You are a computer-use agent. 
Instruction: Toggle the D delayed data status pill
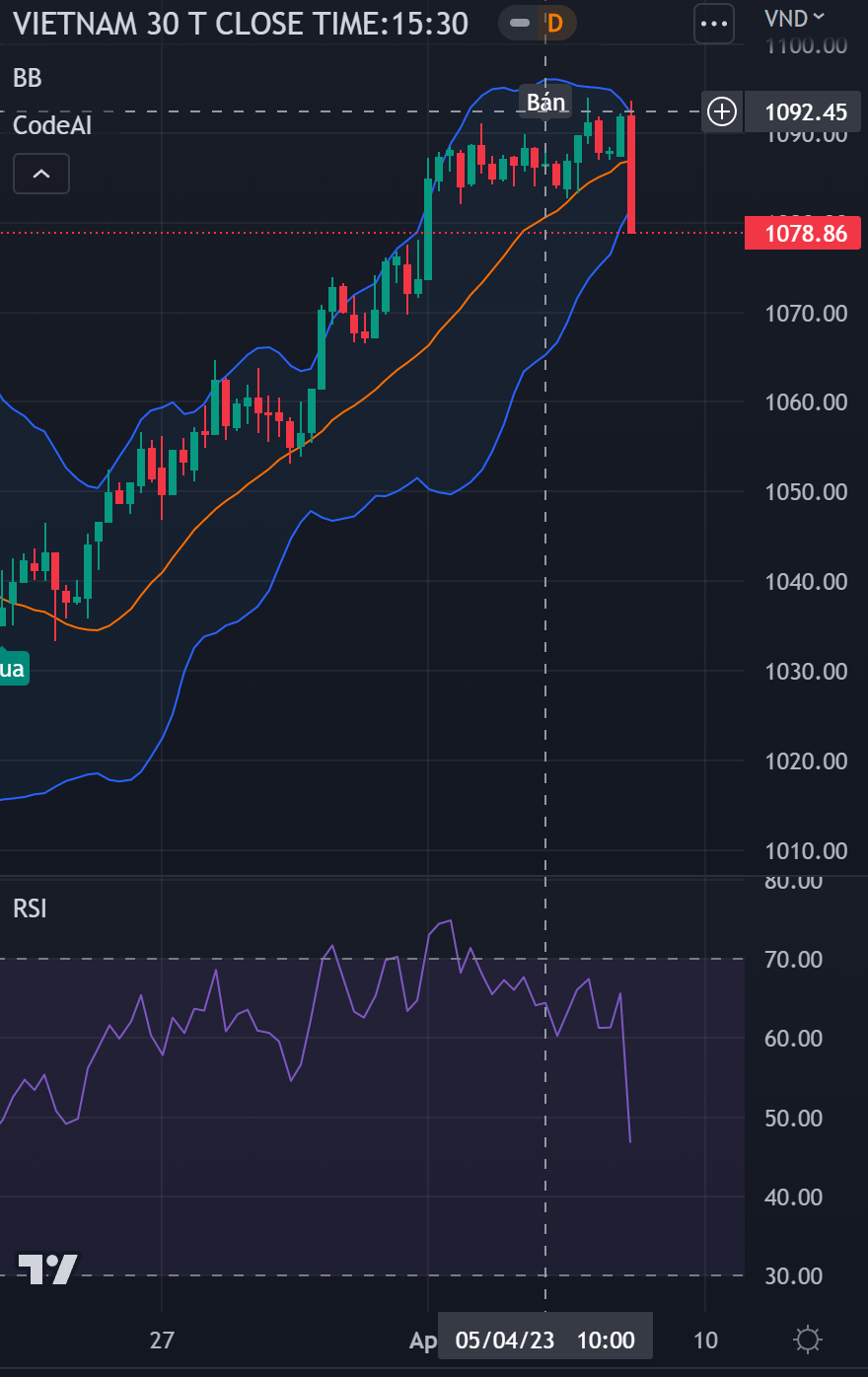tap(538, 23)
